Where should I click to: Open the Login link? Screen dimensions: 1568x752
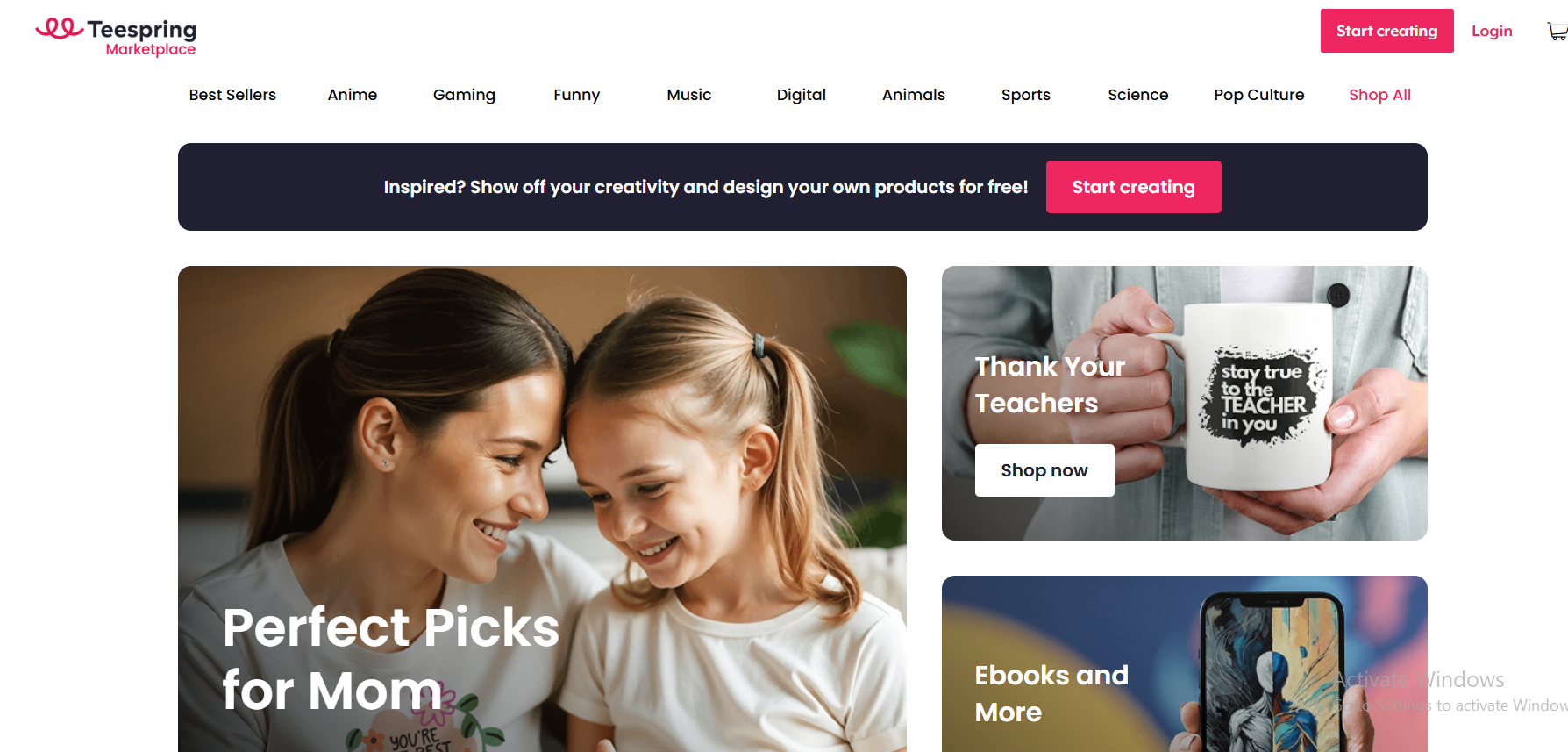tap(1492, 31)
